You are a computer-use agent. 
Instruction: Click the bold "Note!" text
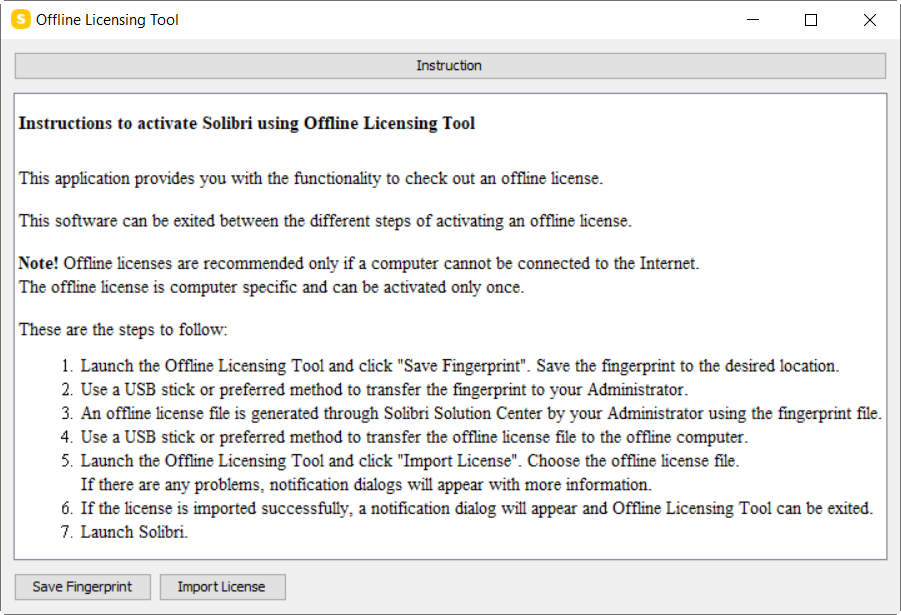point(38,263)
